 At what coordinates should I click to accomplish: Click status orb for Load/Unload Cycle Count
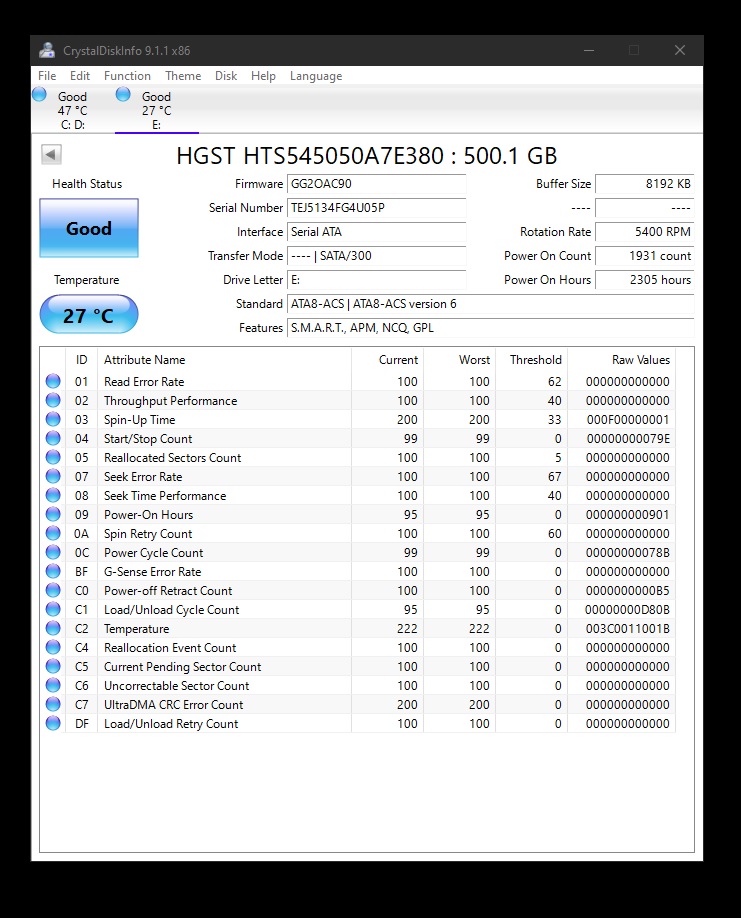pyautogui.click(x=53, y=609)
